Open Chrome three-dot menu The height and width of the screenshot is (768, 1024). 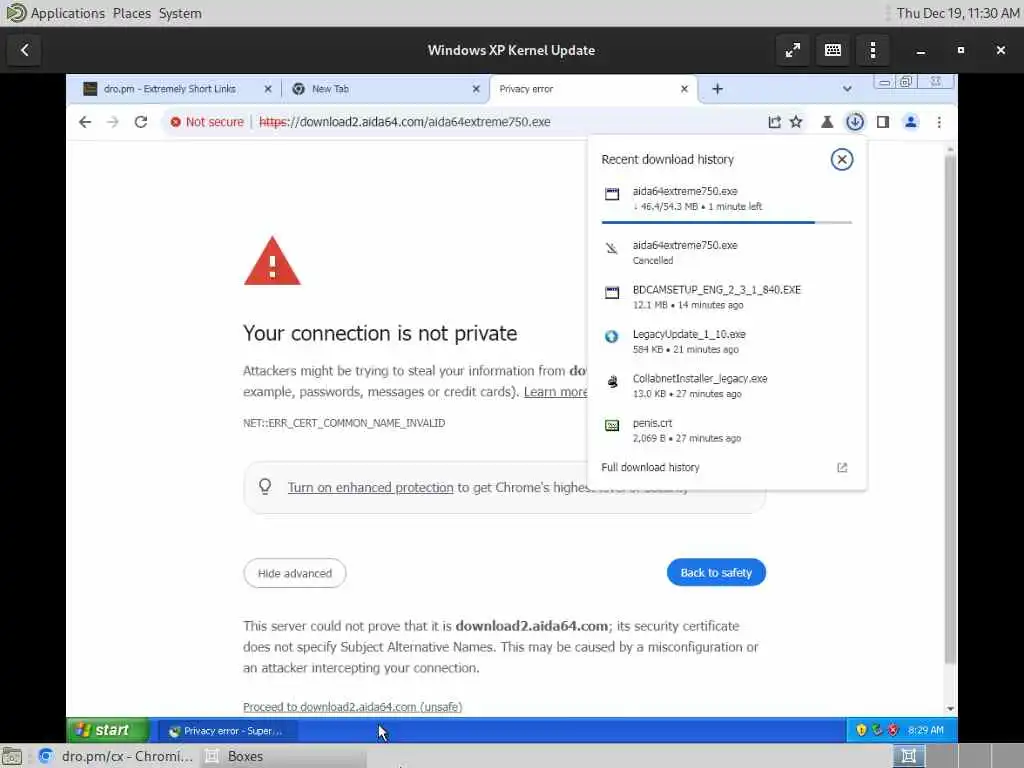[x=939, y=122]
